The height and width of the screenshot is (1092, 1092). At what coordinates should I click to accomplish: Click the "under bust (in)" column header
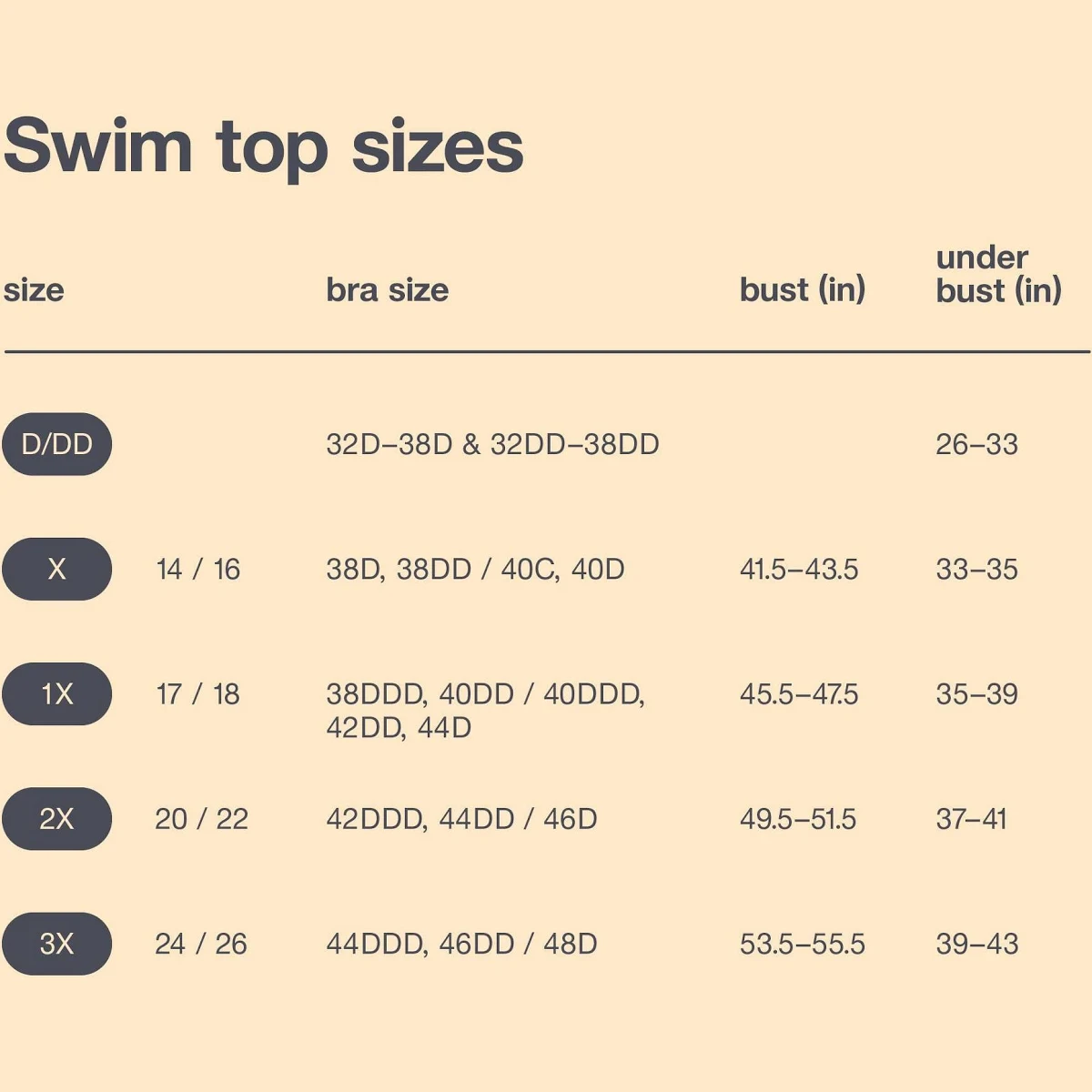[x=998, y=274]
